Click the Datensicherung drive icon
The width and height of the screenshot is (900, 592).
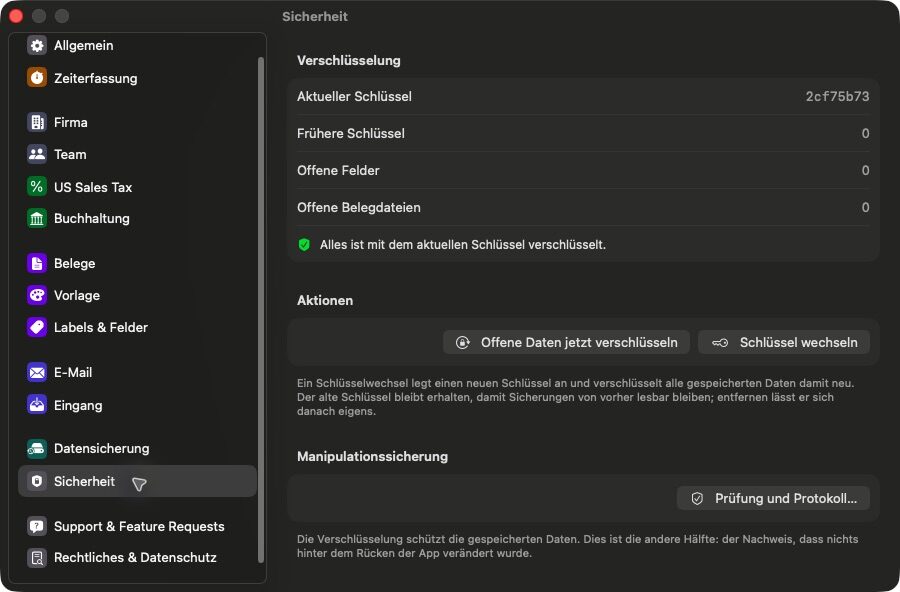click(x=37, y=448)
